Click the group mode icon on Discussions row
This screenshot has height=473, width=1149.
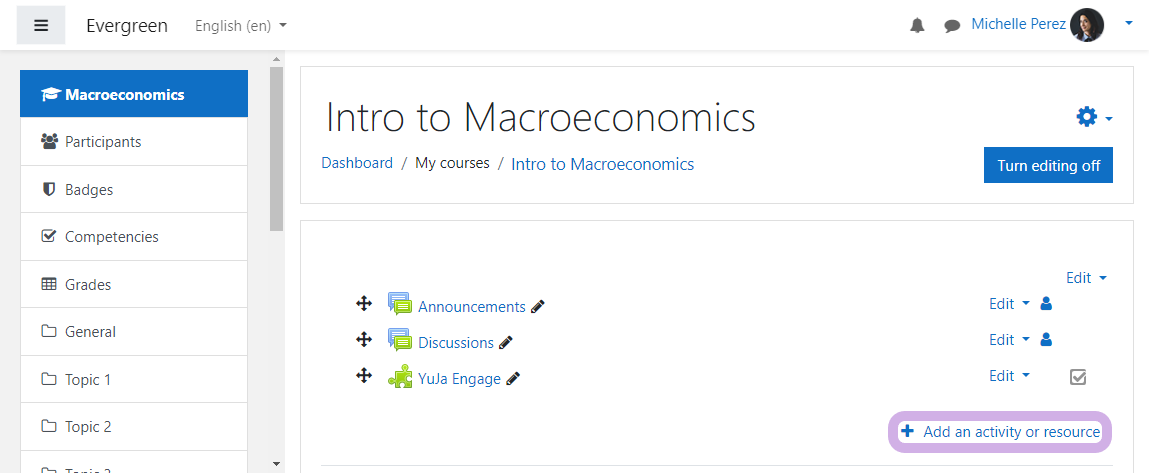point(1046,340)
